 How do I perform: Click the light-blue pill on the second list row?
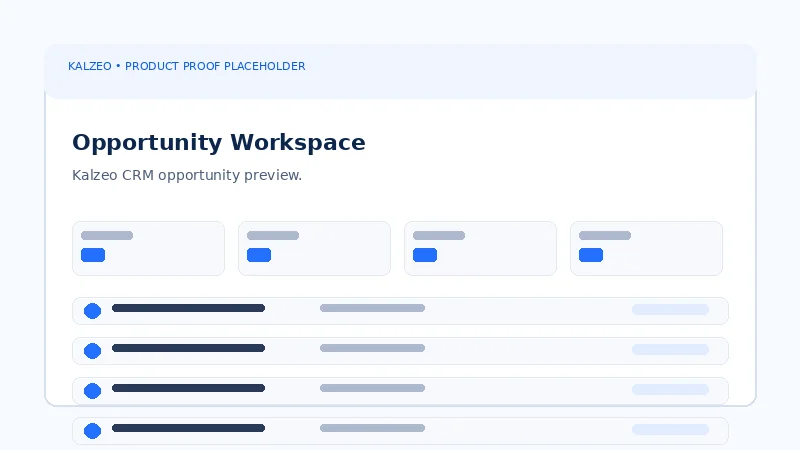(670, 349)
